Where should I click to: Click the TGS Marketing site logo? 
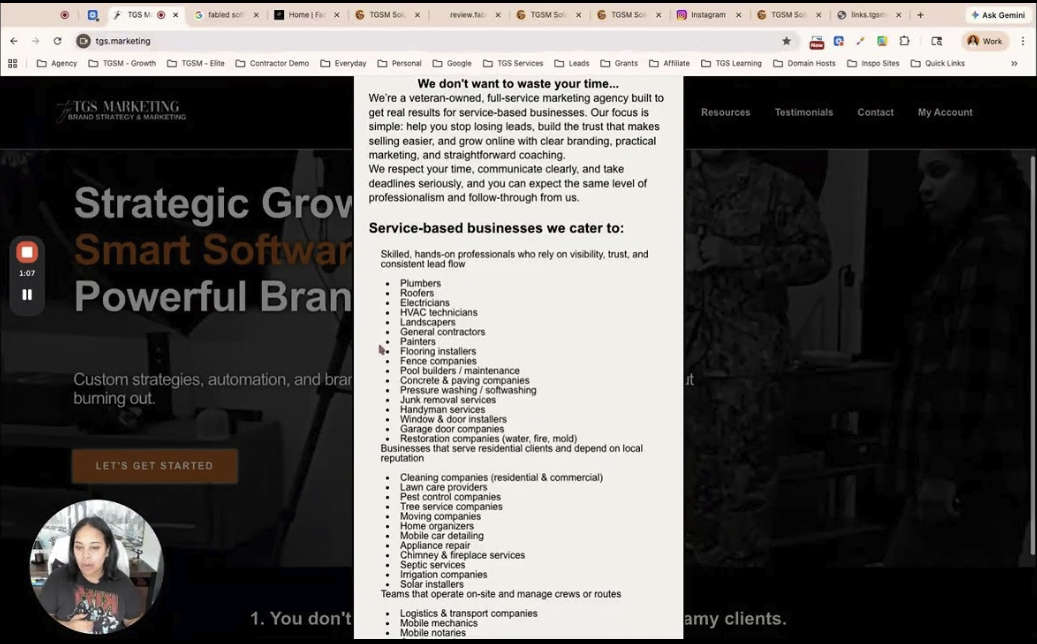(x=121, y=110)
